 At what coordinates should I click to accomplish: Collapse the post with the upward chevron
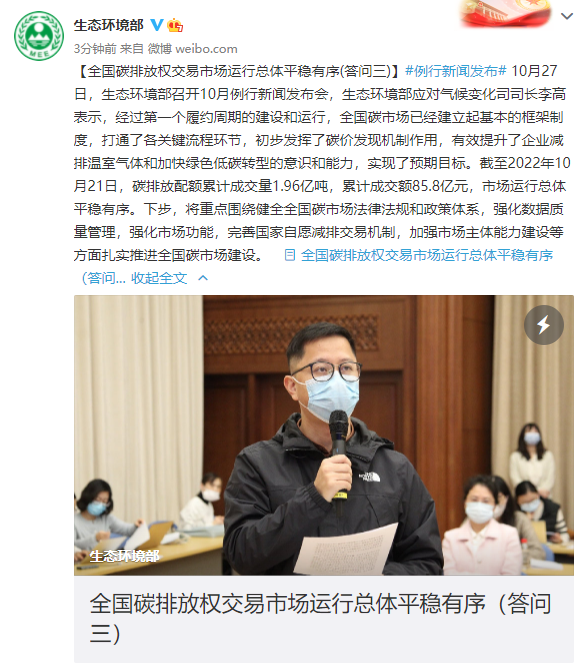pos(203,278)
